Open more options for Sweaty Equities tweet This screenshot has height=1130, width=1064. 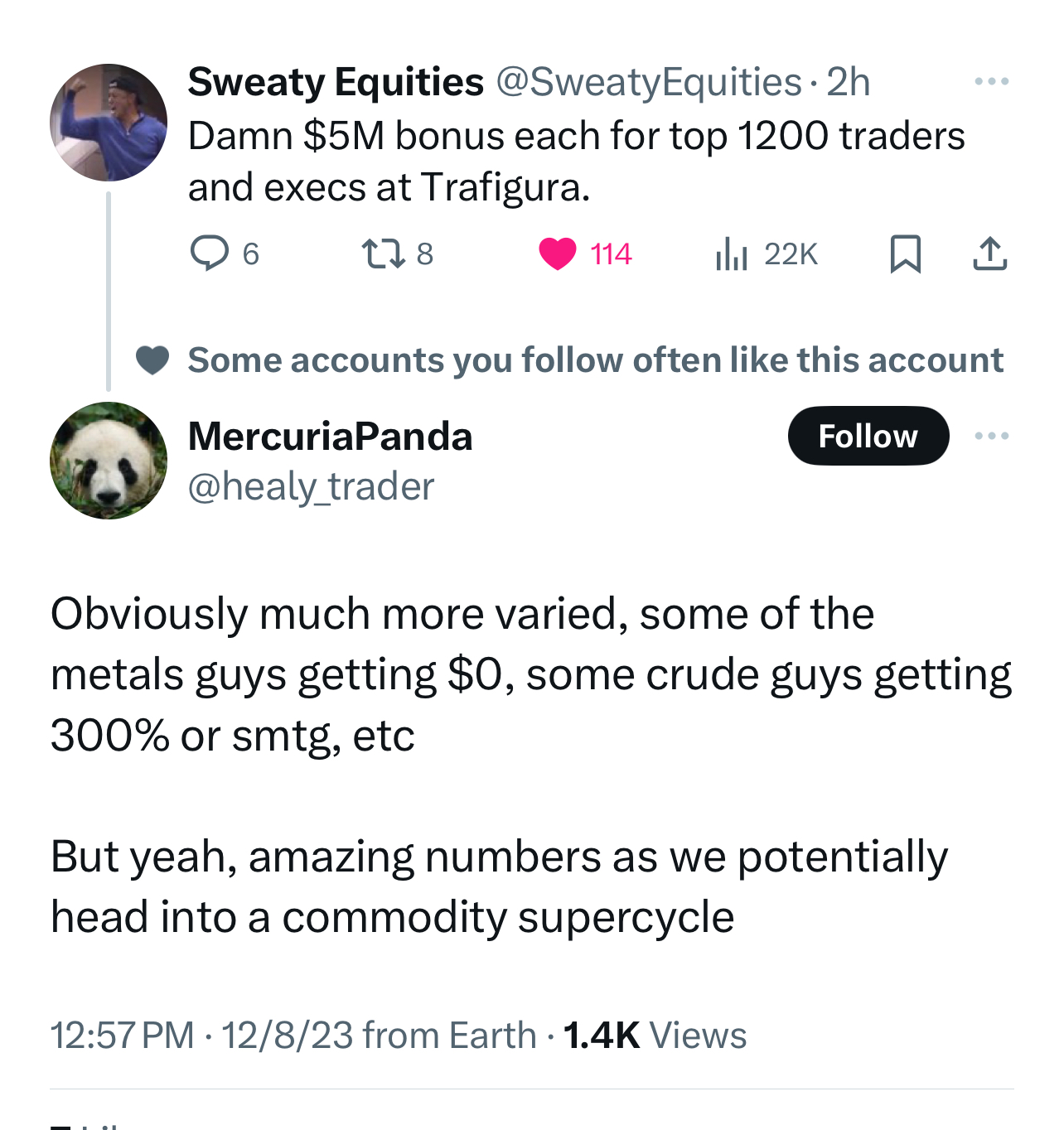[991, 81]
